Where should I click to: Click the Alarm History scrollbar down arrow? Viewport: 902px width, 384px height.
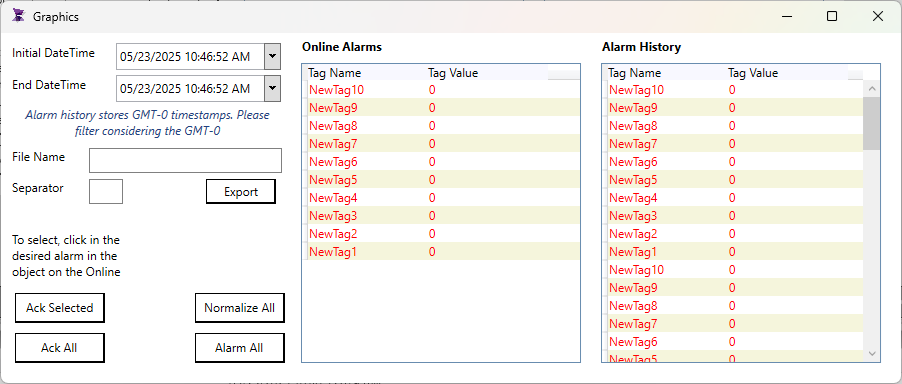872,353
